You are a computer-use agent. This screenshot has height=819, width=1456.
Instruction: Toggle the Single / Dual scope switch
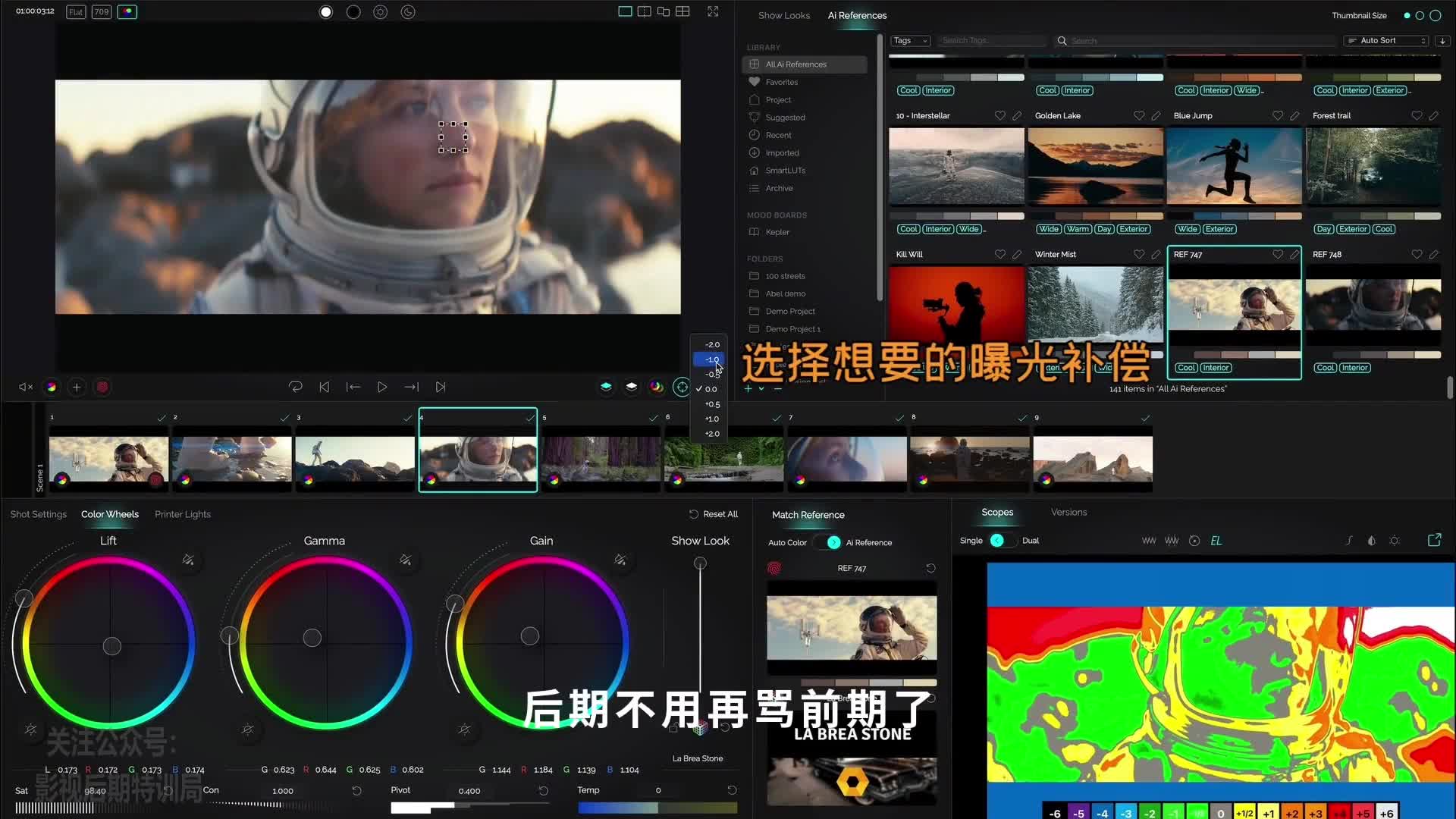999,541
